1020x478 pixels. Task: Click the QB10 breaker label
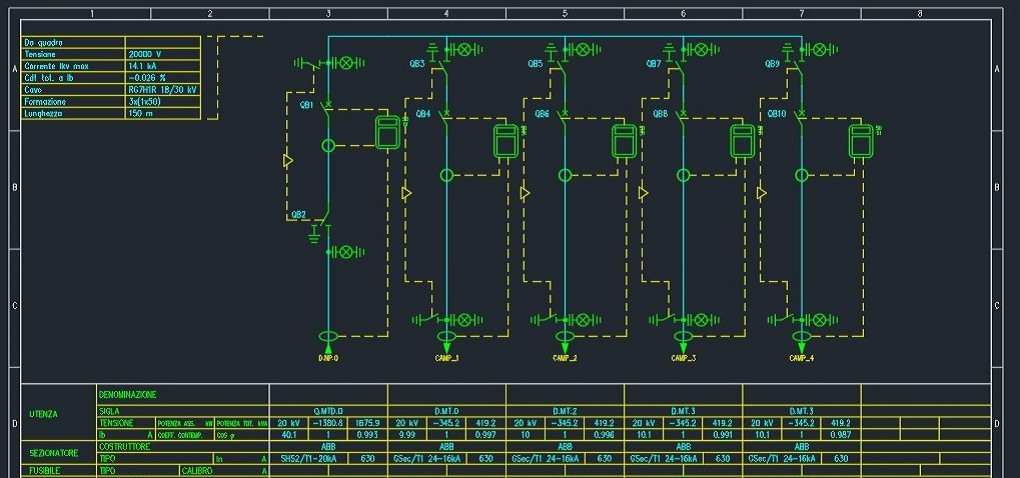(x=777, y=114)
